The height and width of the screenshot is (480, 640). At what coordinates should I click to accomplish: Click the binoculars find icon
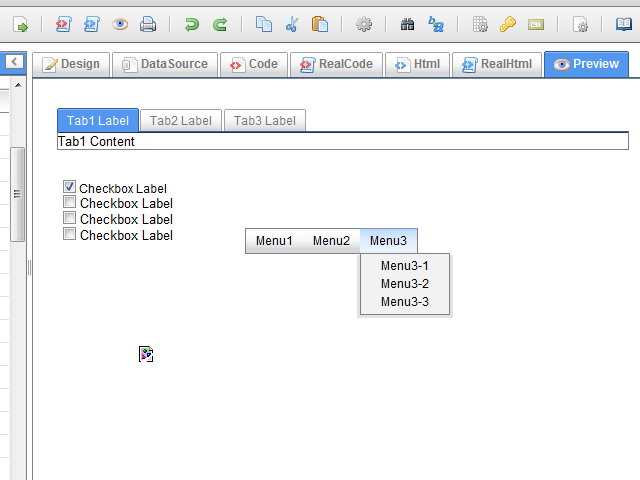tap(407, 24)
